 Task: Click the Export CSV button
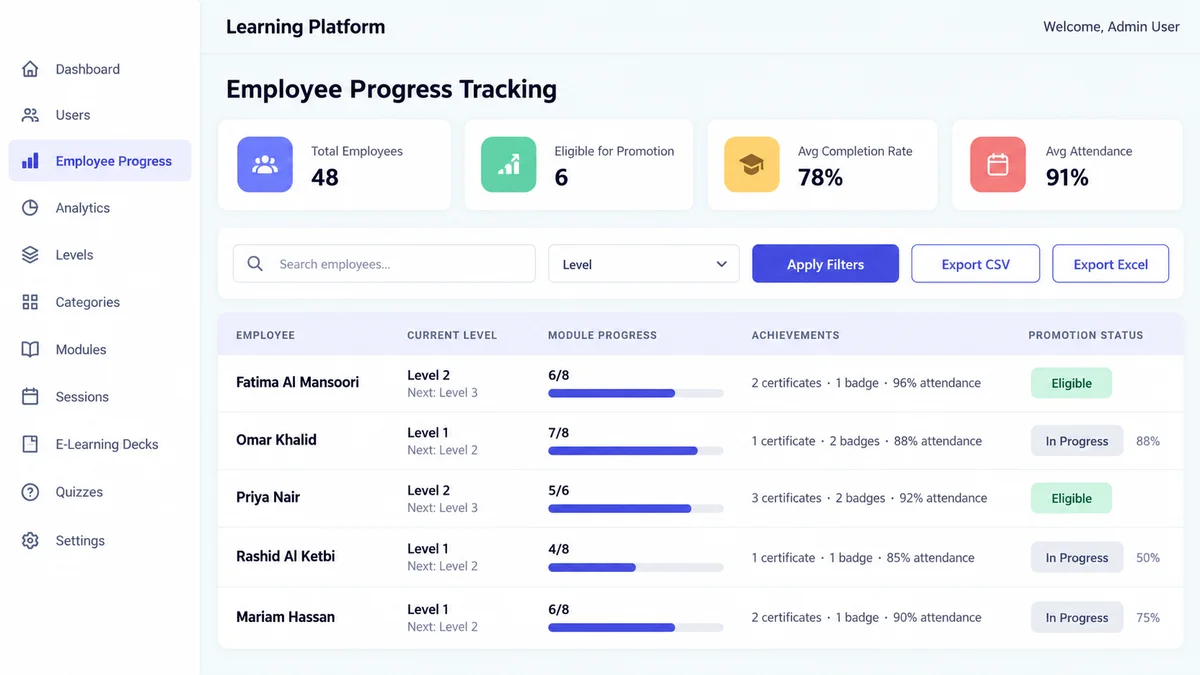[x=975, y=264]
